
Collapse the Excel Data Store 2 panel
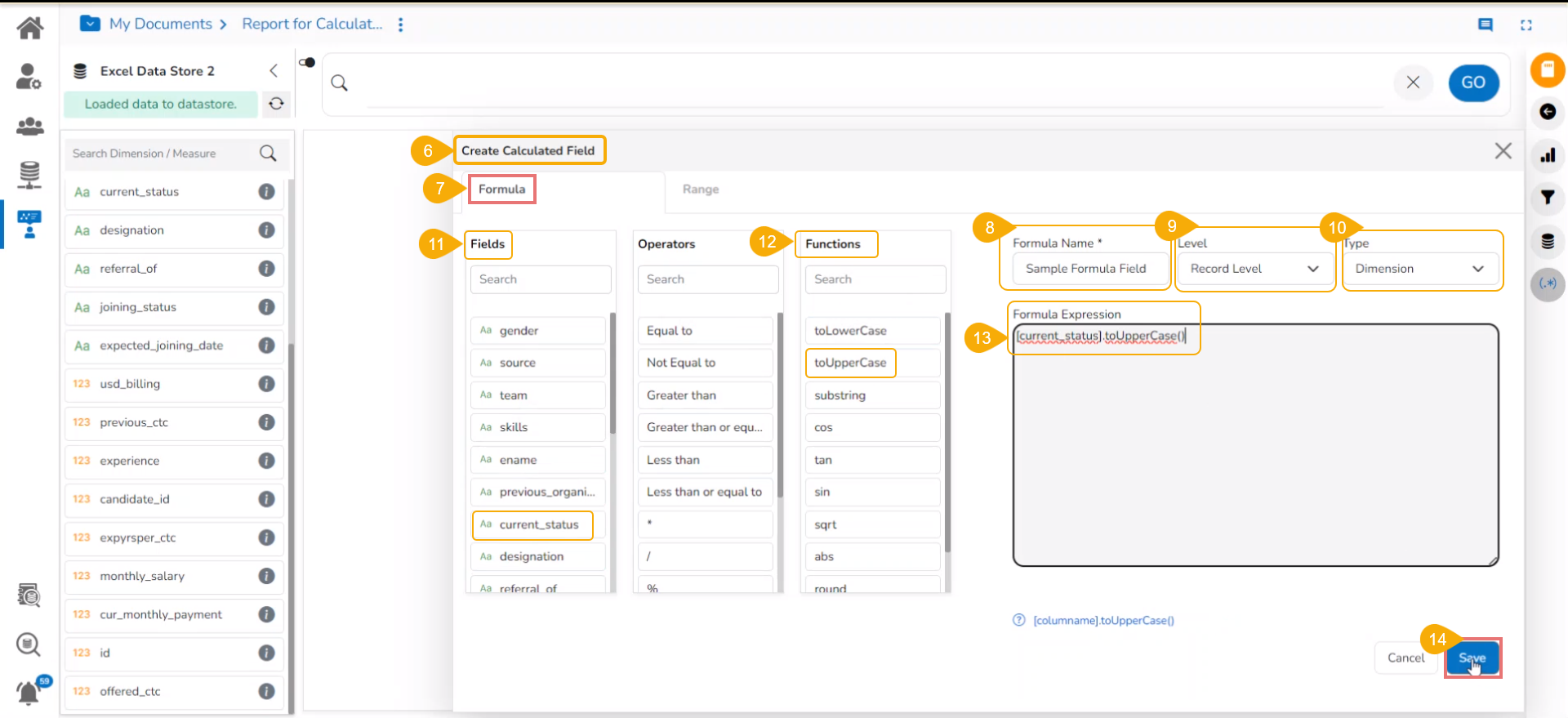pos(274,71)
